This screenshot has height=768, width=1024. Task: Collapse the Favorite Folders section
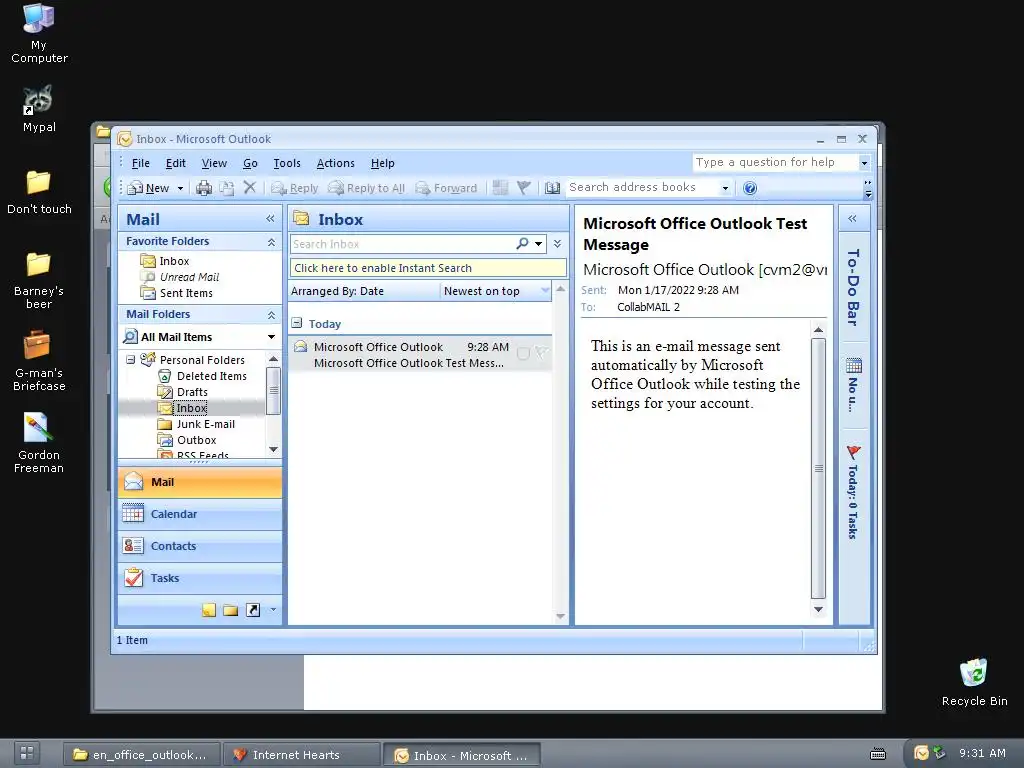click(271, 242)
